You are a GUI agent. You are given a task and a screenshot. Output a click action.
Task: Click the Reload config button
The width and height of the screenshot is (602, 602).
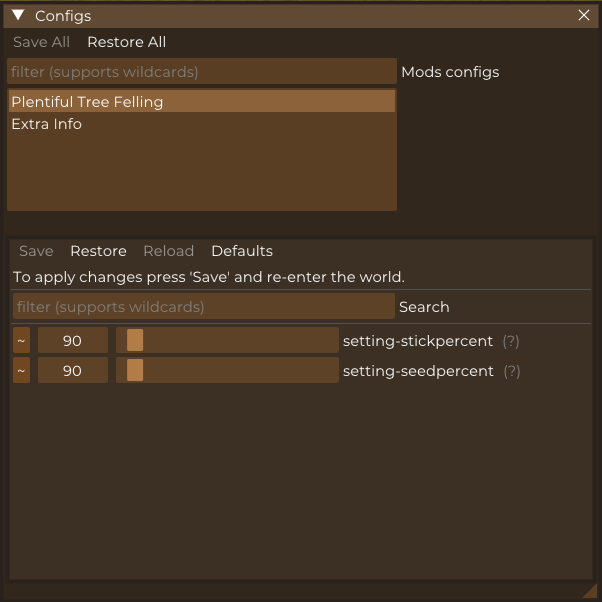pos(169,251)
